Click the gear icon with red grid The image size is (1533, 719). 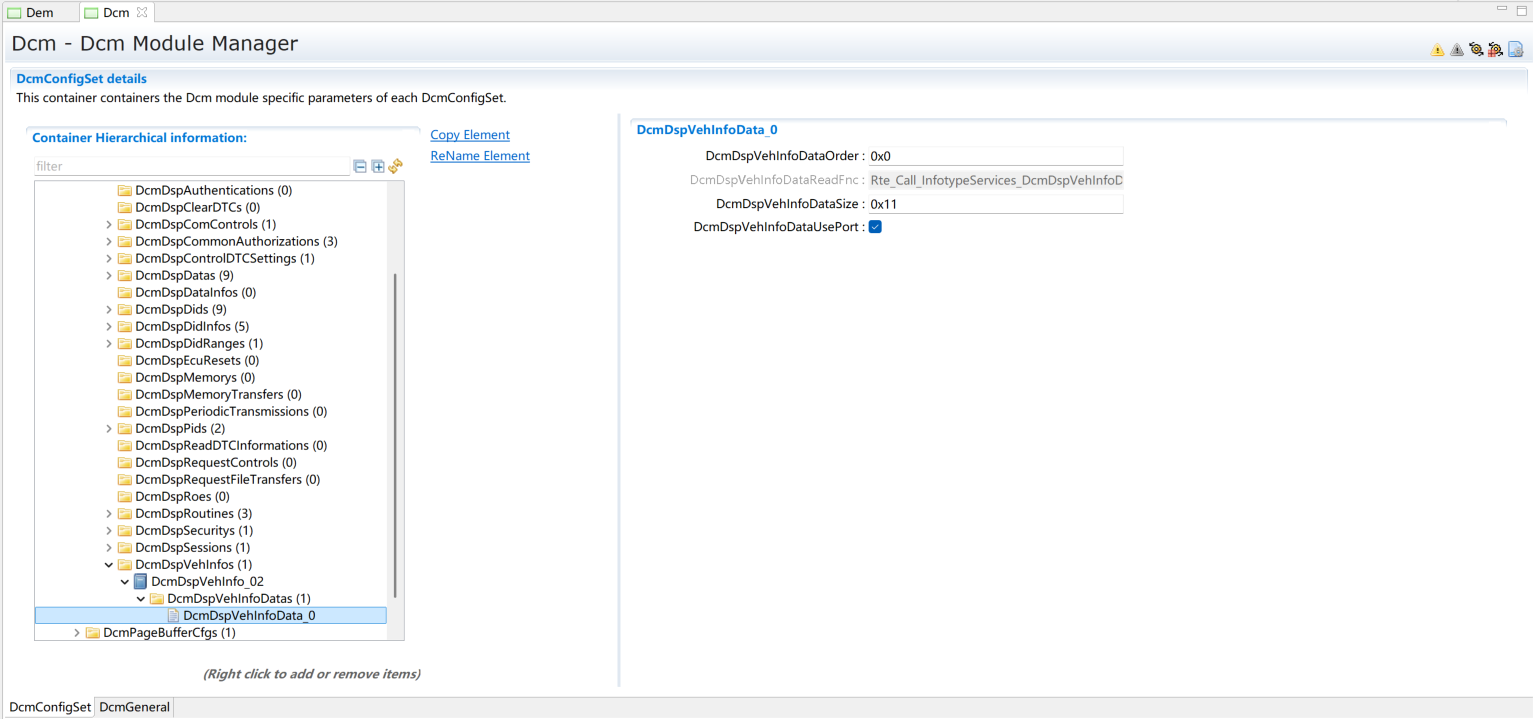click(1495, 50)
